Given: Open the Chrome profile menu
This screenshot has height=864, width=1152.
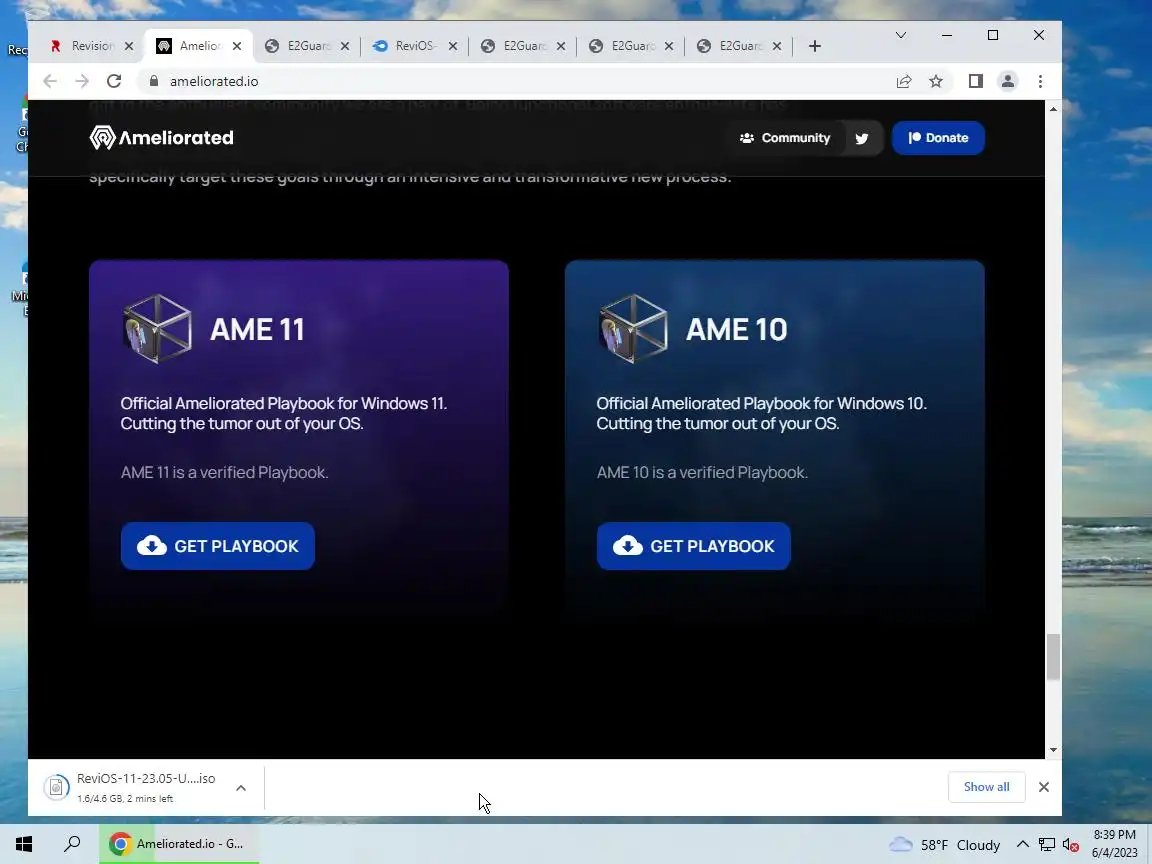Looking at the screenshot, I should (1008, 82).
